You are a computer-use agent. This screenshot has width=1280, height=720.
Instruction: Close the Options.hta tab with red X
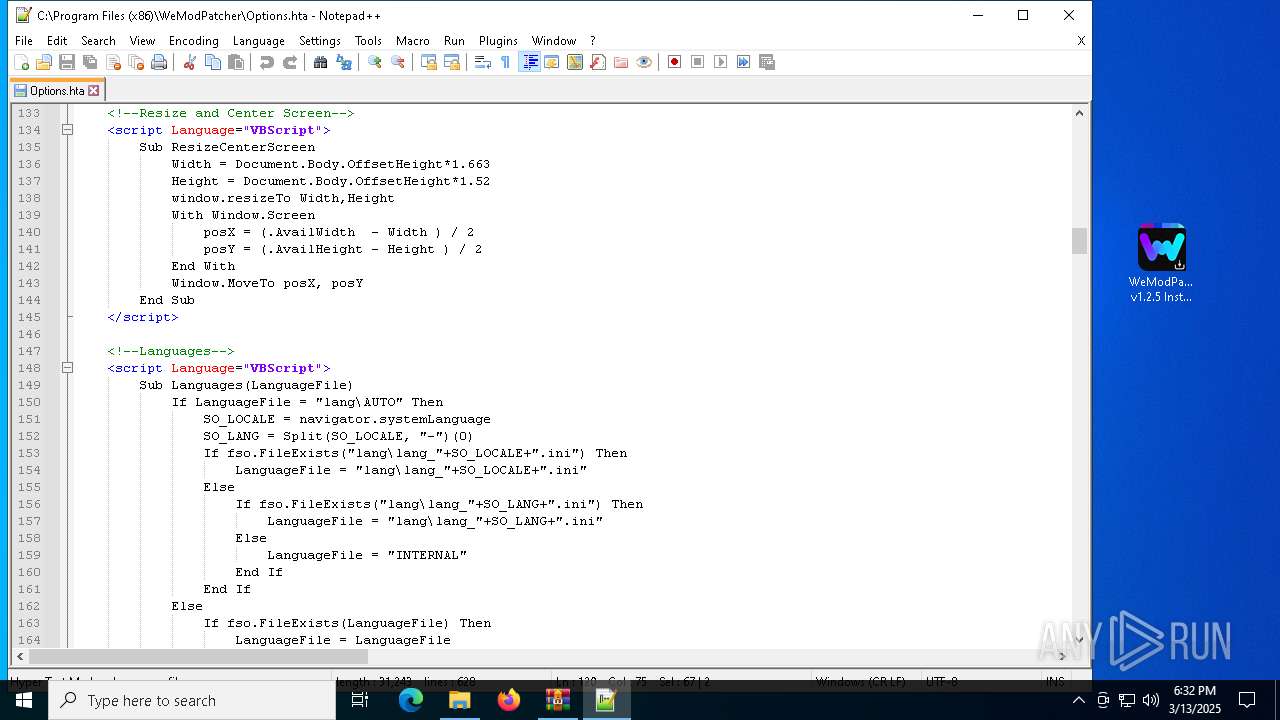[x=94, y=90]
